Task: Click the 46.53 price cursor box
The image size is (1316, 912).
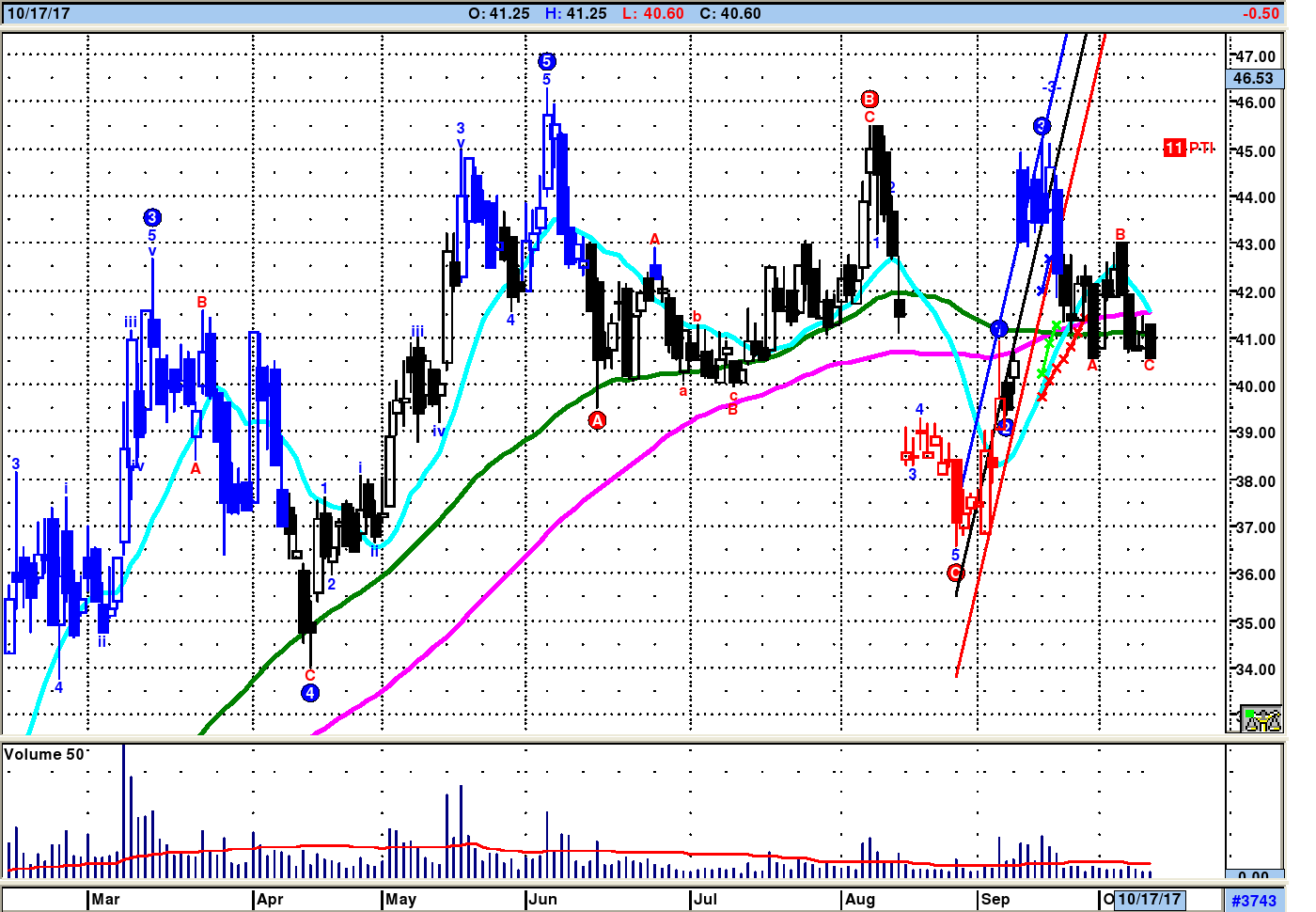Action: pyautogui.click(x=1253, y=79)
